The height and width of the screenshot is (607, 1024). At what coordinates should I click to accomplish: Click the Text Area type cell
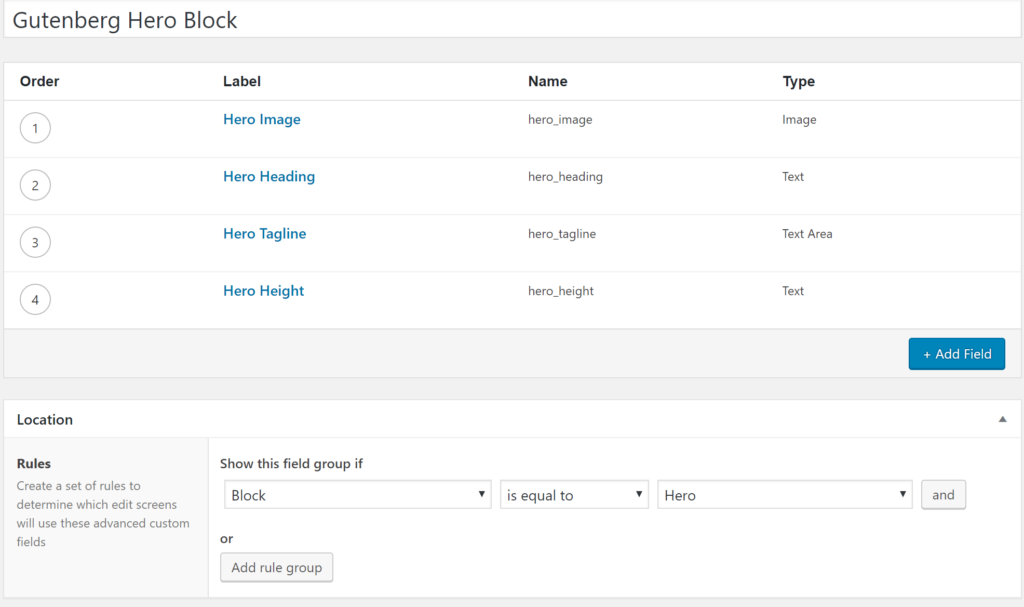(807, 234)
